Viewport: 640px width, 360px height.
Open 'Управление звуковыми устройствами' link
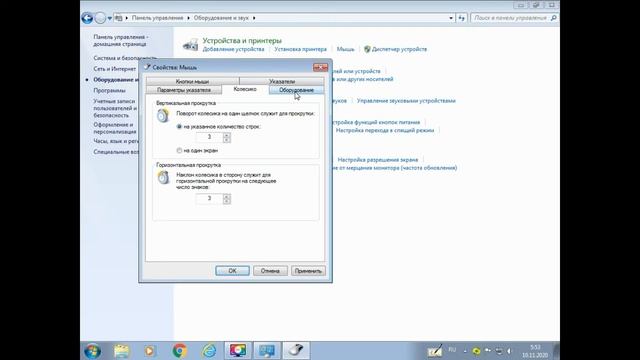406,101
